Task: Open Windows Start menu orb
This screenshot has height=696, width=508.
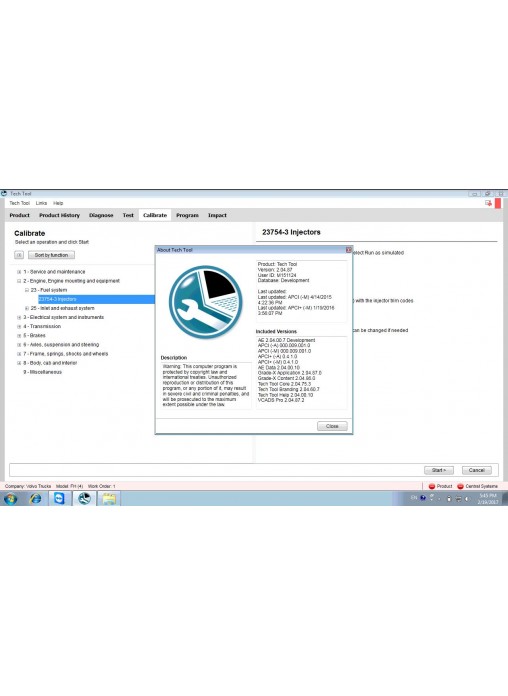Action: tap(11, 499)
